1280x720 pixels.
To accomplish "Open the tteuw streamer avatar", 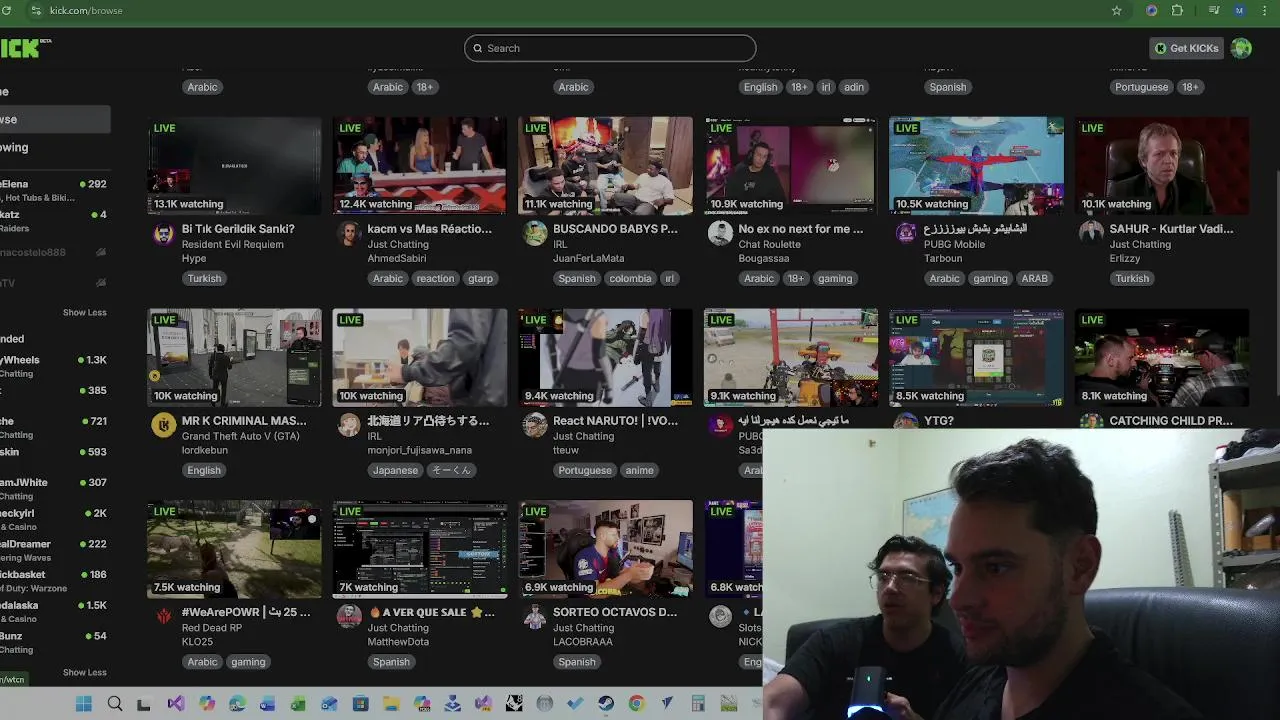I will coord(535,425).
